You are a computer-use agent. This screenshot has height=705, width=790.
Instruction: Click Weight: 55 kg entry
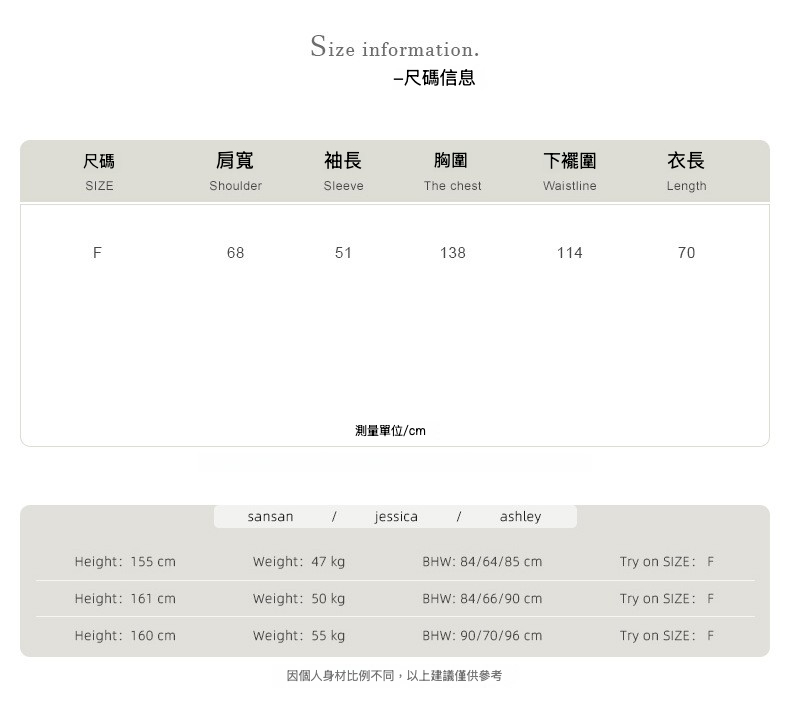[x=299, y=635]
